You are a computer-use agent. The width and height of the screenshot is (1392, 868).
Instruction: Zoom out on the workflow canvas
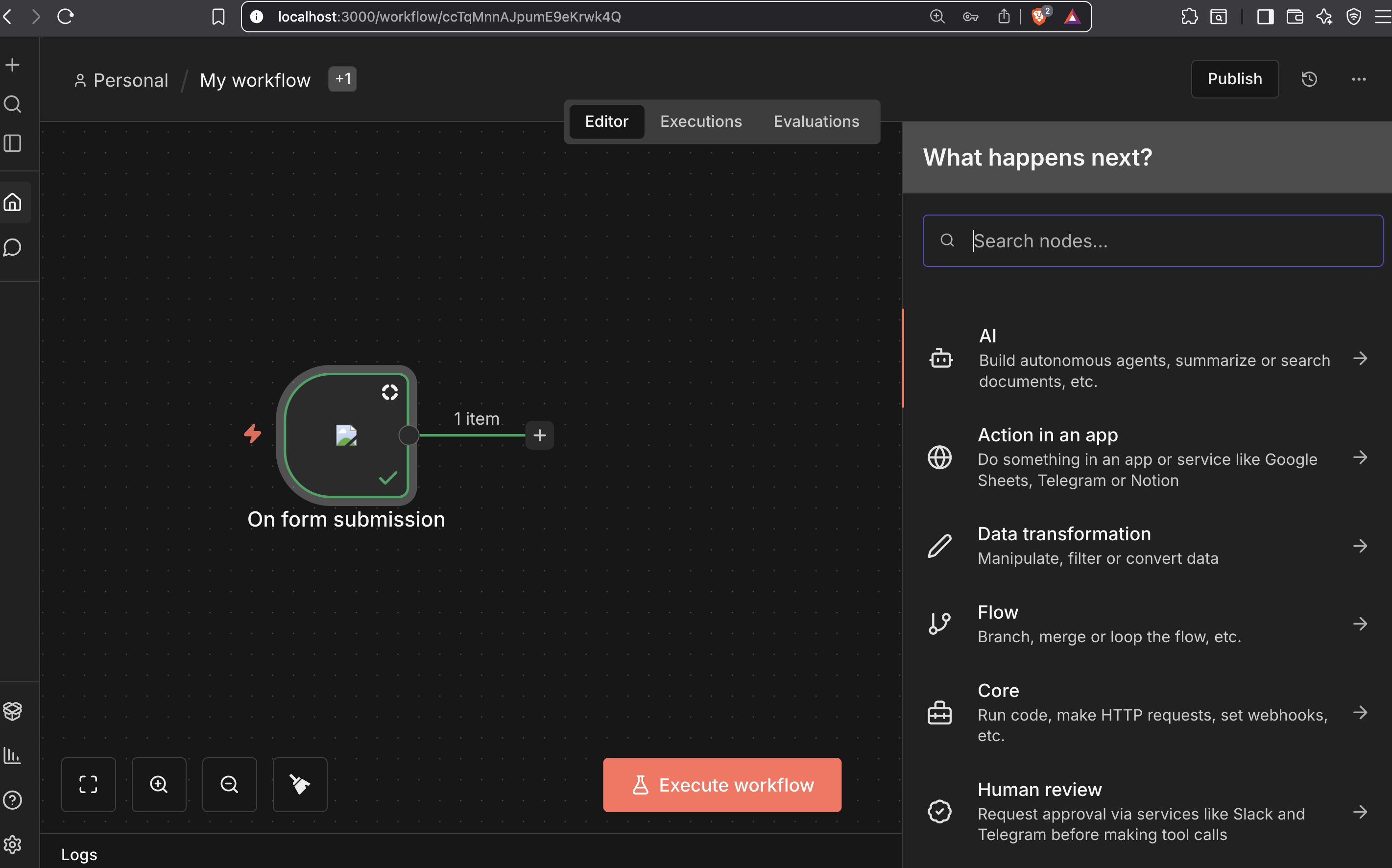coord(230,784)
